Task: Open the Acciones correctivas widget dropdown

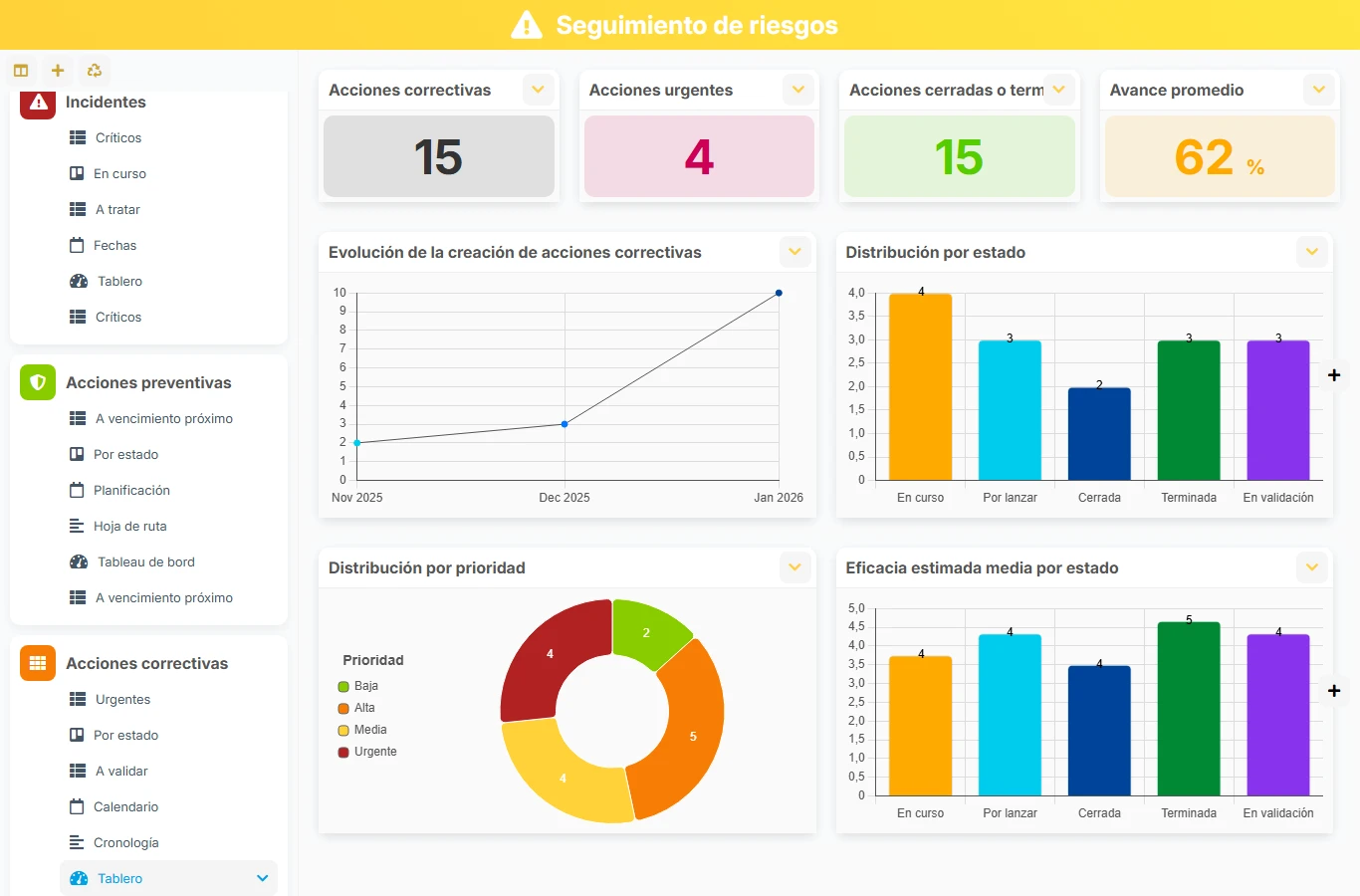Action: pyautogui.click(x=538, y=90)
